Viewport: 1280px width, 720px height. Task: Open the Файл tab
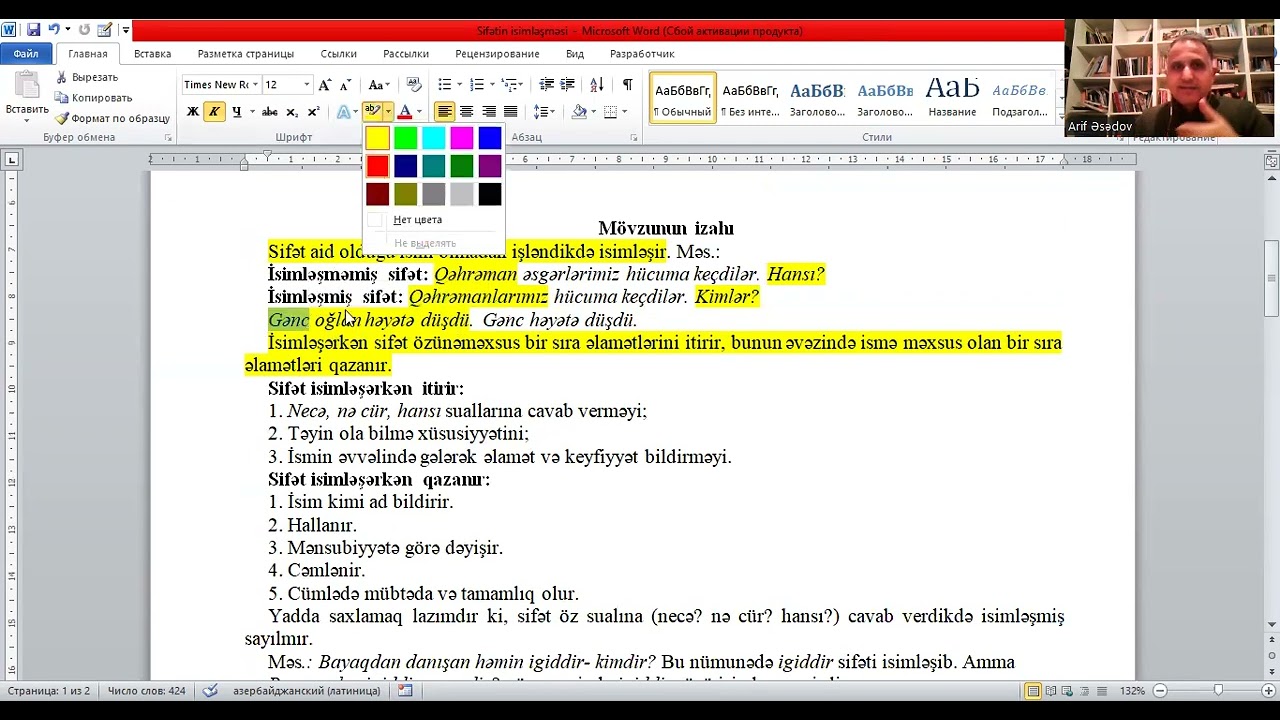click(26, 54)
